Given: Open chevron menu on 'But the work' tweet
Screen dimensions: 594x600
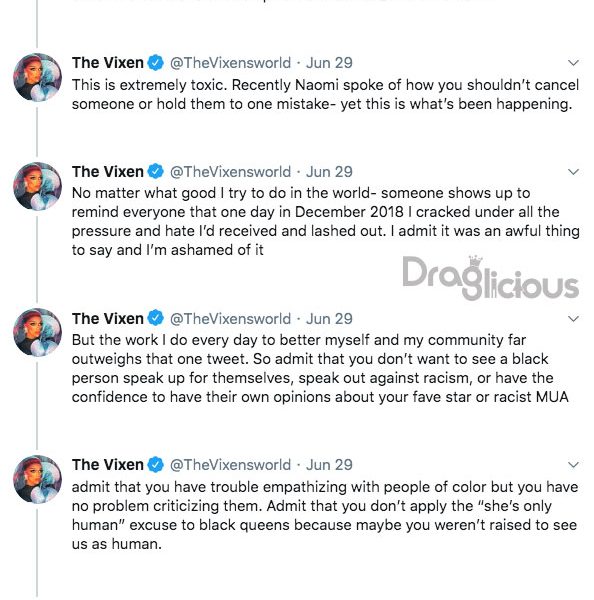Looking at the screenshot, I should click(573, 319).
